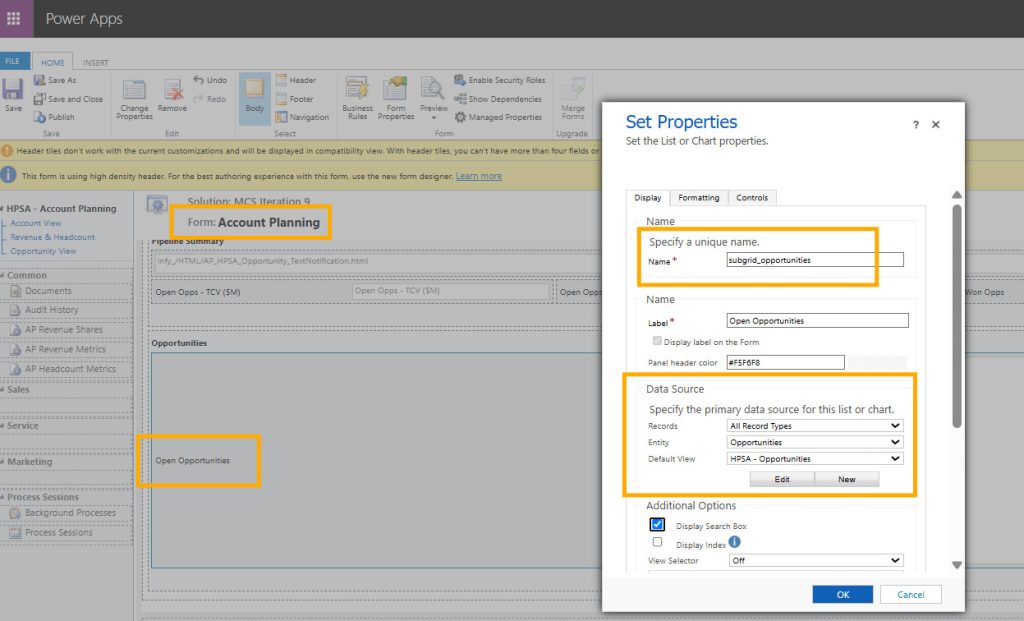Publish the form
Screen dimensions: 1024x621
[54, 117]
